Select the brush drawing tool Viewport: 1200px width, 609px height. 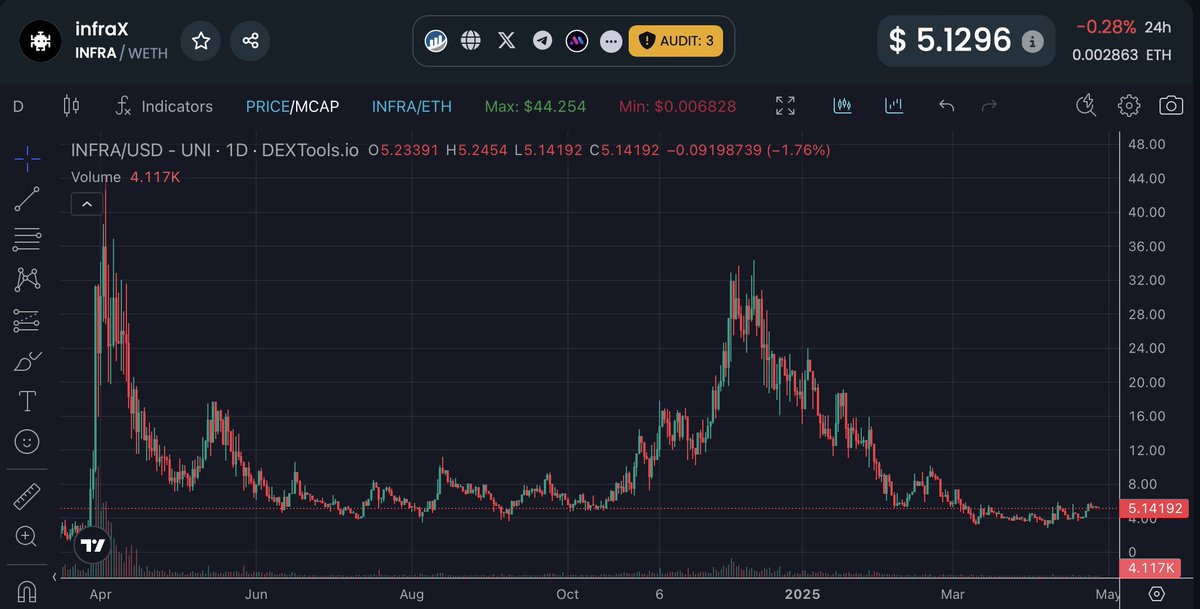(x=27, y=361)
